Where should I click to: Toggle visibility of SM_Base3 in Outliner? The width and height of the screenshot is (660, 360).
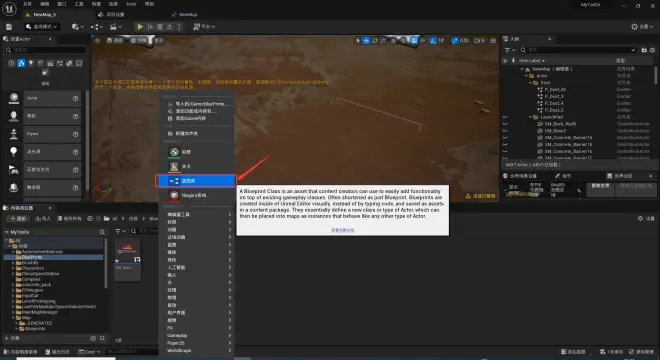tap(505, 131)
